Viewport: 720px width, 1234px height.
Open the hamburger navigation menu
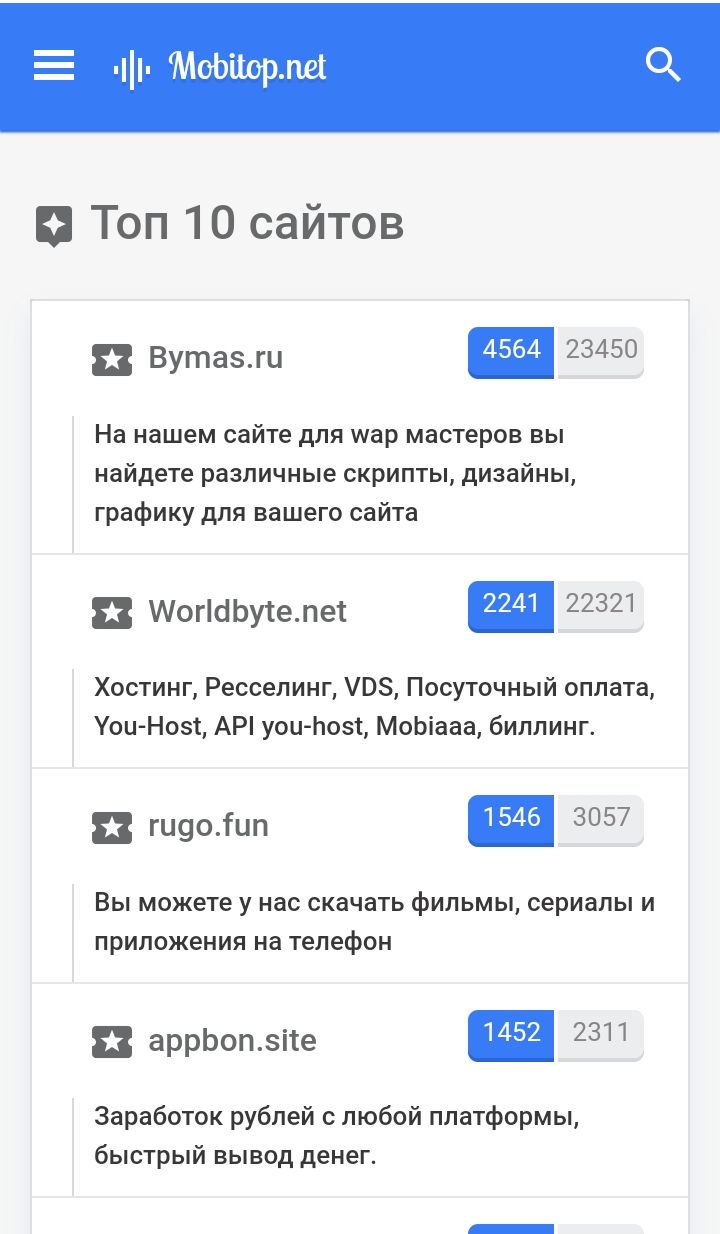coord(54,67)
